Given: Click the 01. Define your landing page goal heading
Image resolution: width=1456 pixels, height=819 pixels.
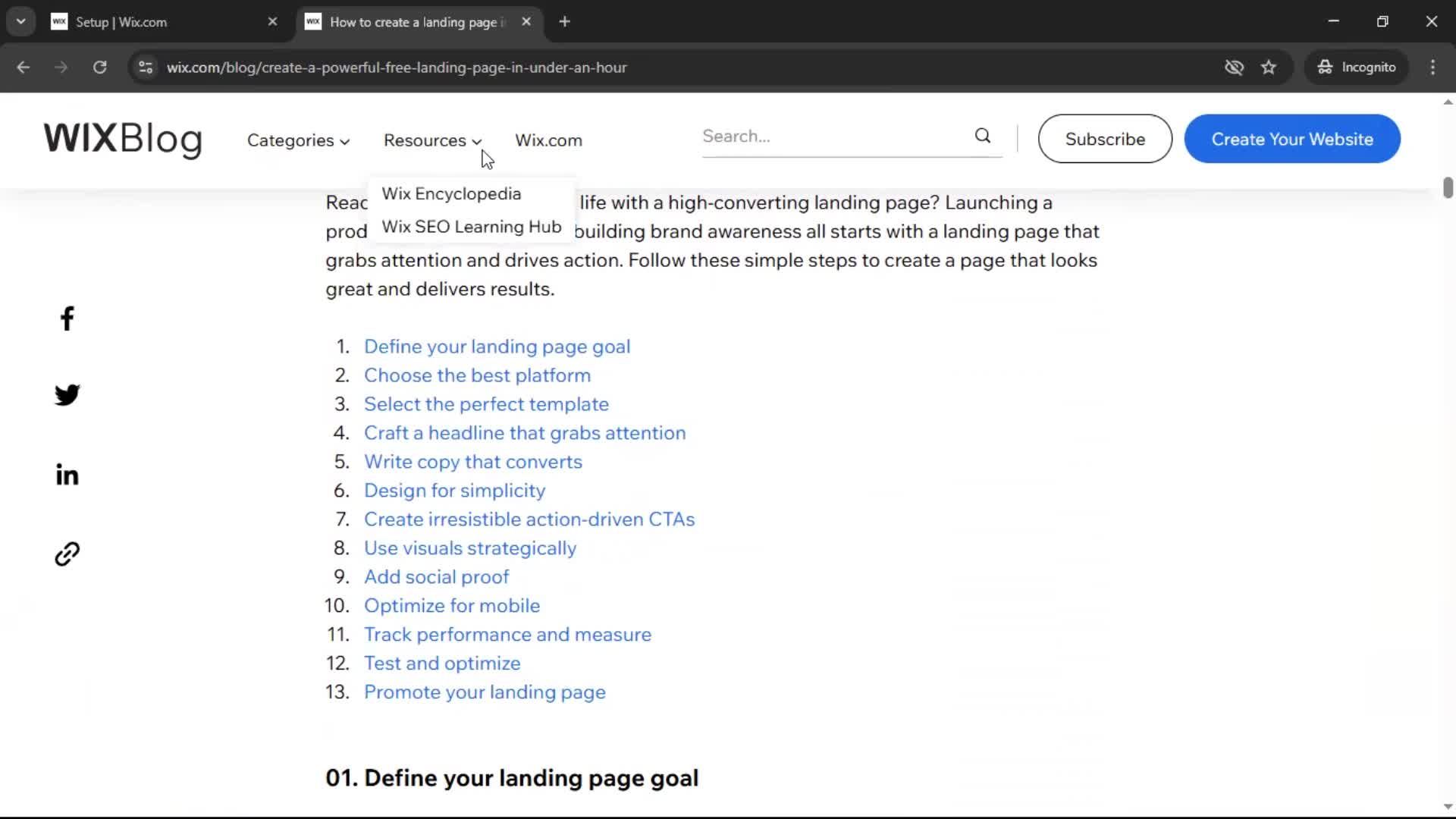Looking at the screenshot, I should [512, 778].
